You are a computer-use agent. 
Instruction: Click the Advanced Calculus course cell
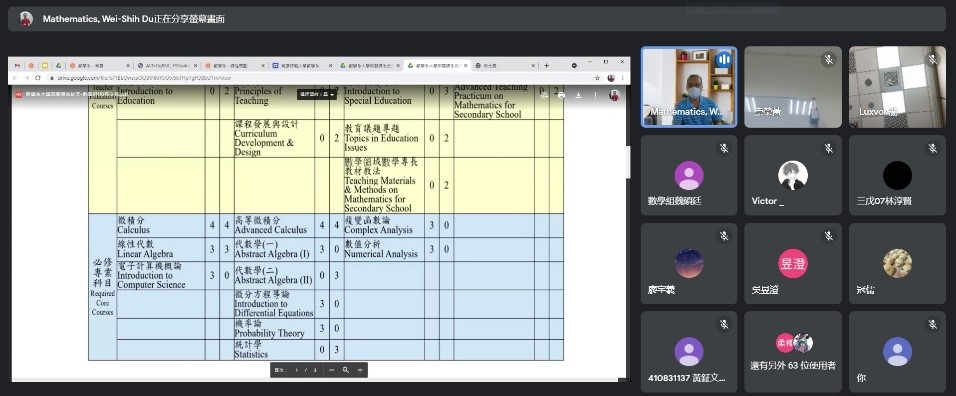[x=274, y=225]
